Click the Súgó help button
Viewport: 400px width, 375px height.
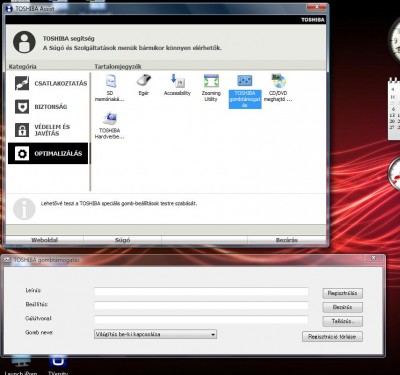(122, 240)
